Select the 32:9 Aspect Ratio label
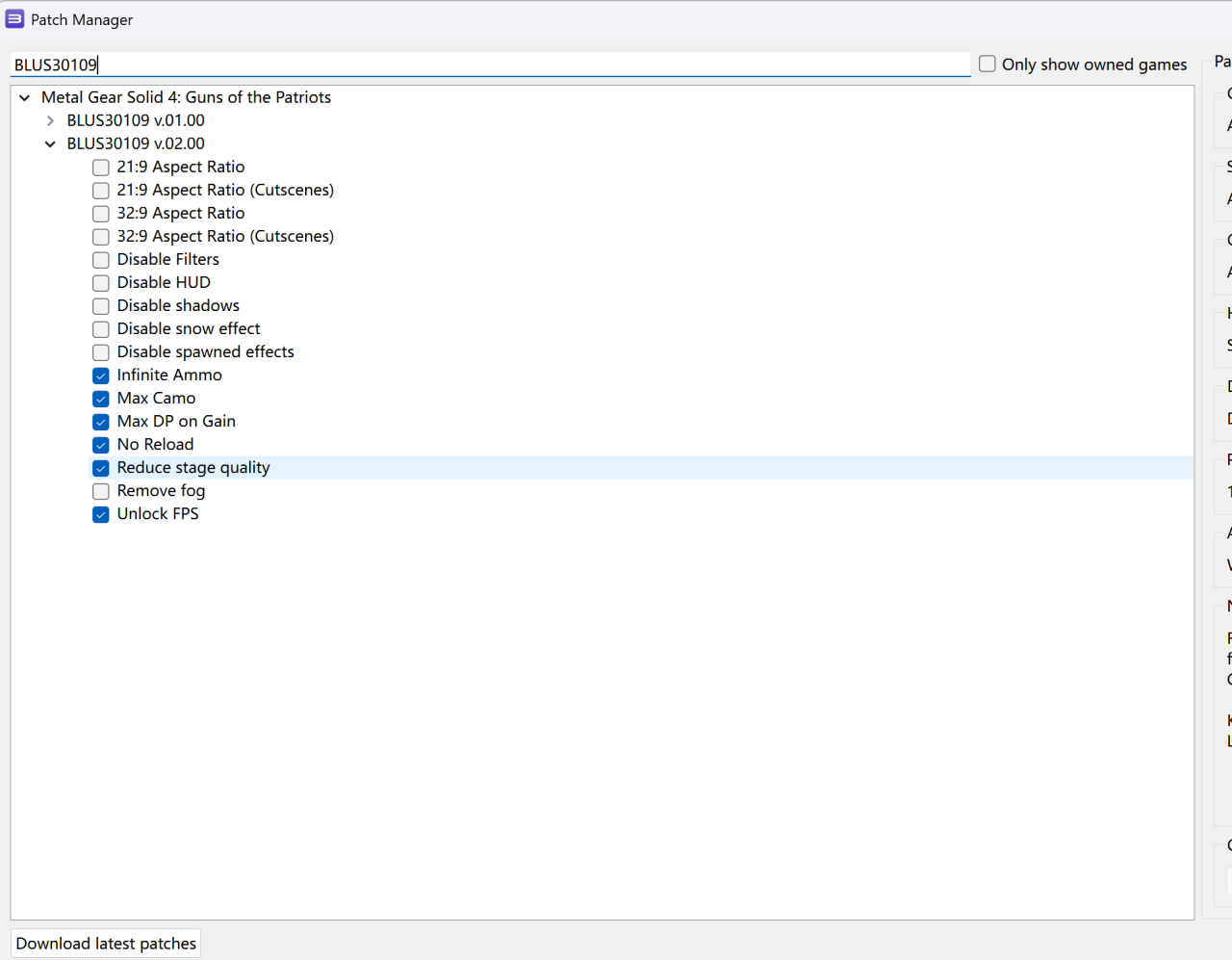Image resolution: width=1232 pixels, height=960 pixels. (x=181, y=213)
